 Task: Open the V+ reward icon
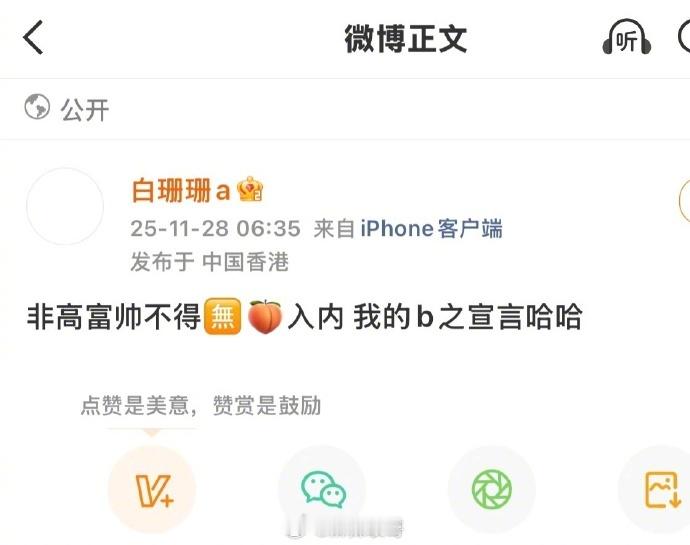pos(152,489)
